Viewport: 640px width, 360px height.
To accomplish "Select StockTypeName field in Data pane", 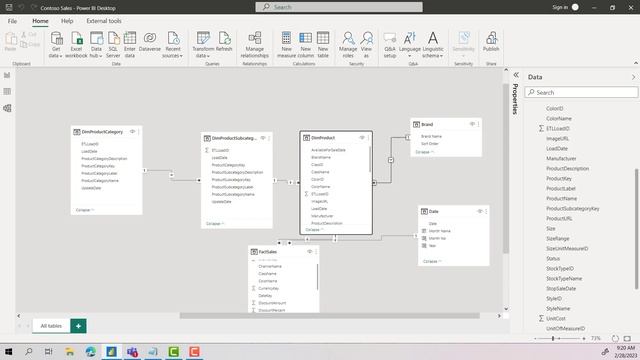I will 564,278.
